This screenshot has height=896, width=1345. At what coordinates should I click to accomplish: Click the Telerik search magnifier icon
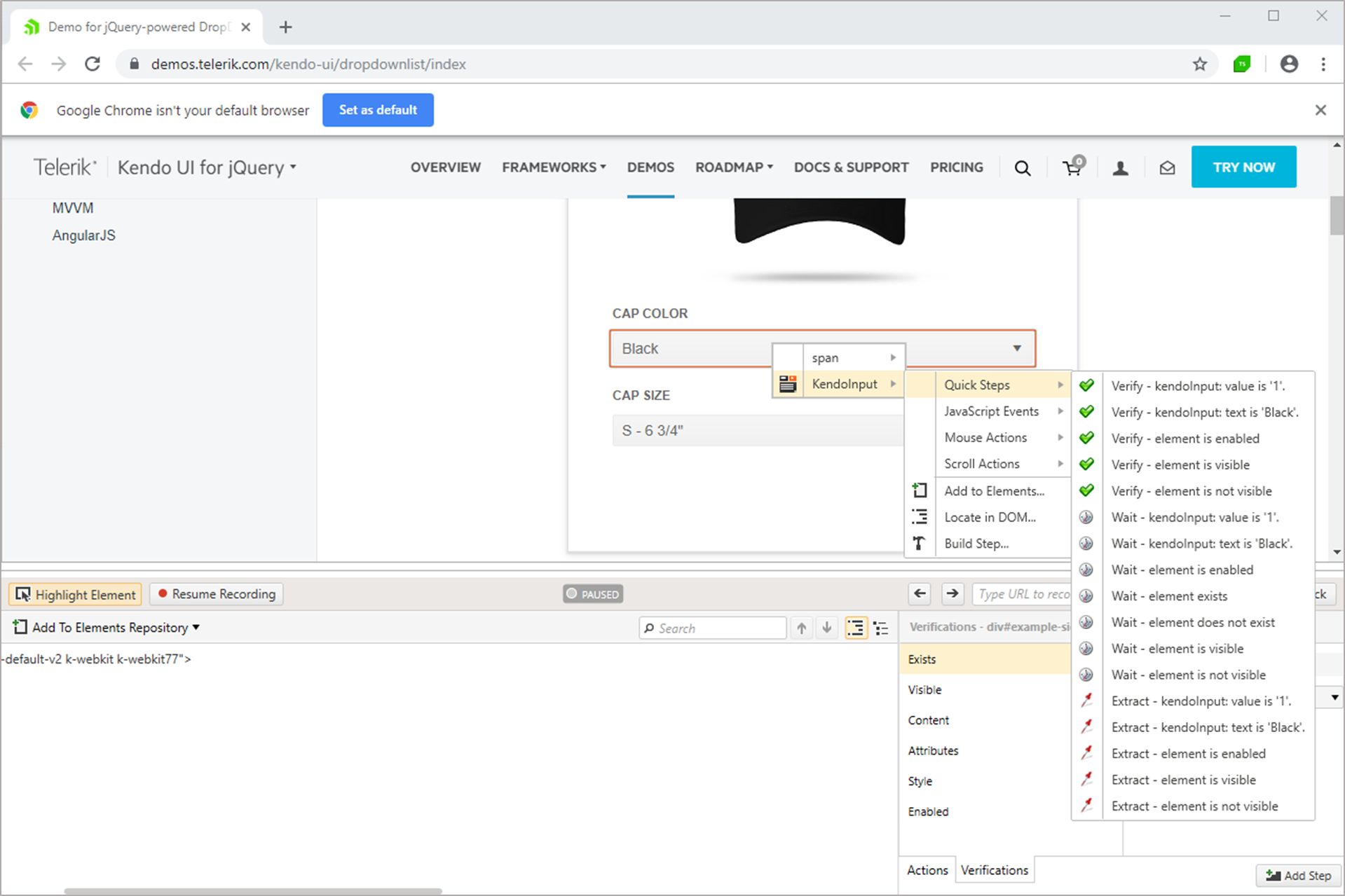[x=1023, y=168]
